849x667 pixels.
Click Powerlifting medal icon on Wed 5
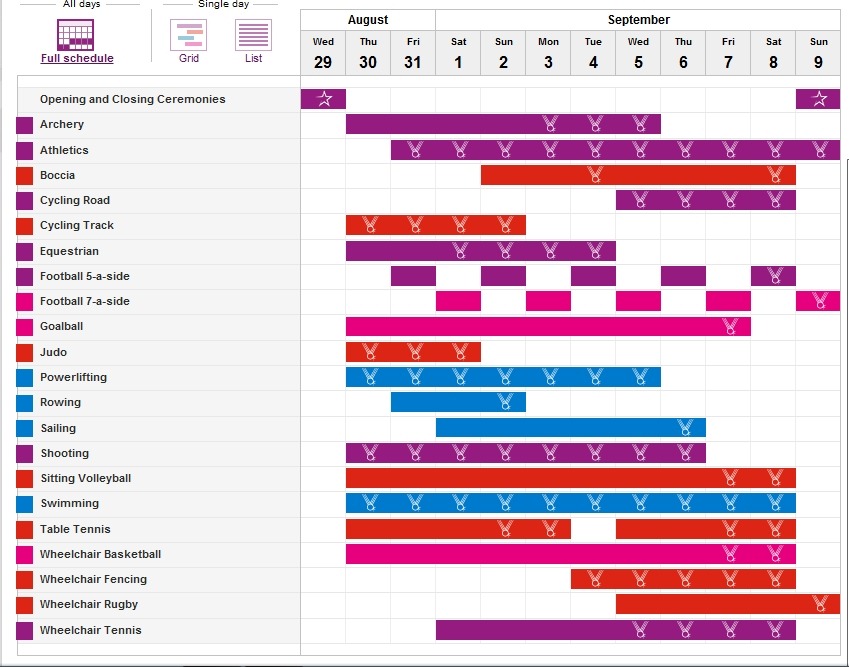[640, 377]
